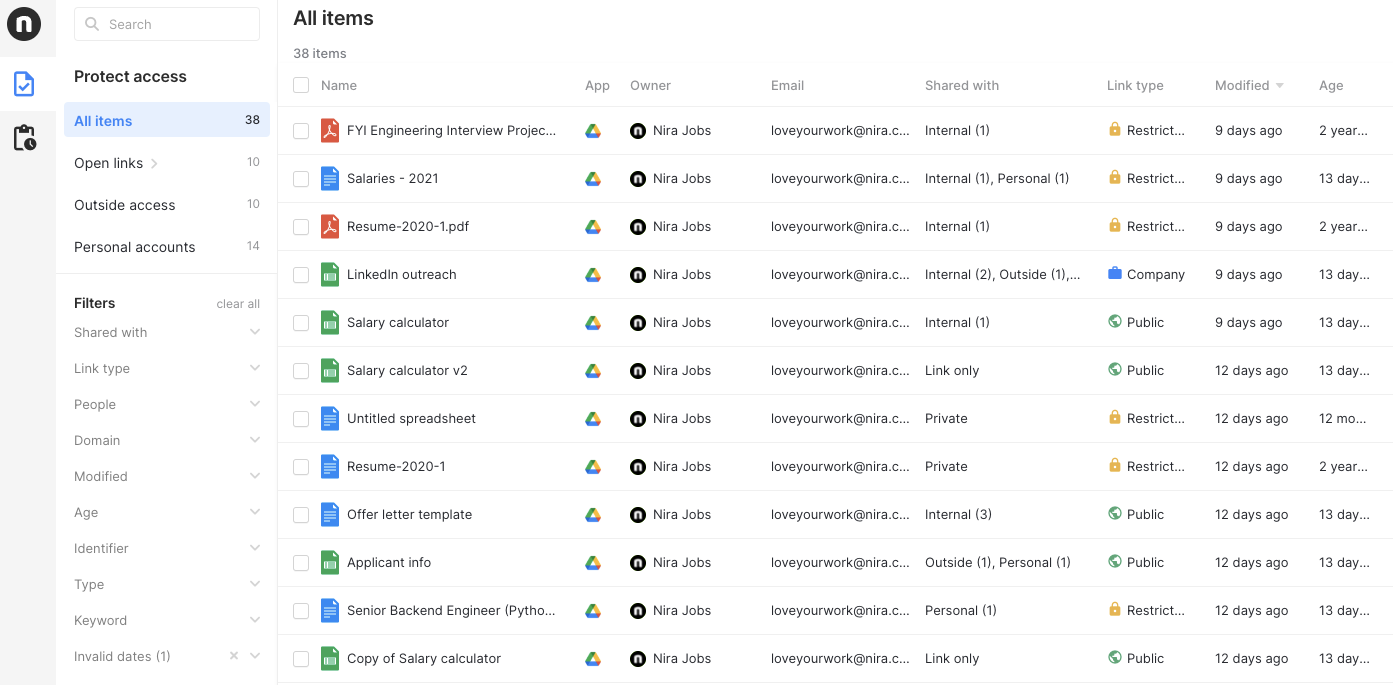Viewport: 1393px width, 685px height.
Task: Click the globe icon on Salary calculator row
Action: click(x=1115, y=322)
